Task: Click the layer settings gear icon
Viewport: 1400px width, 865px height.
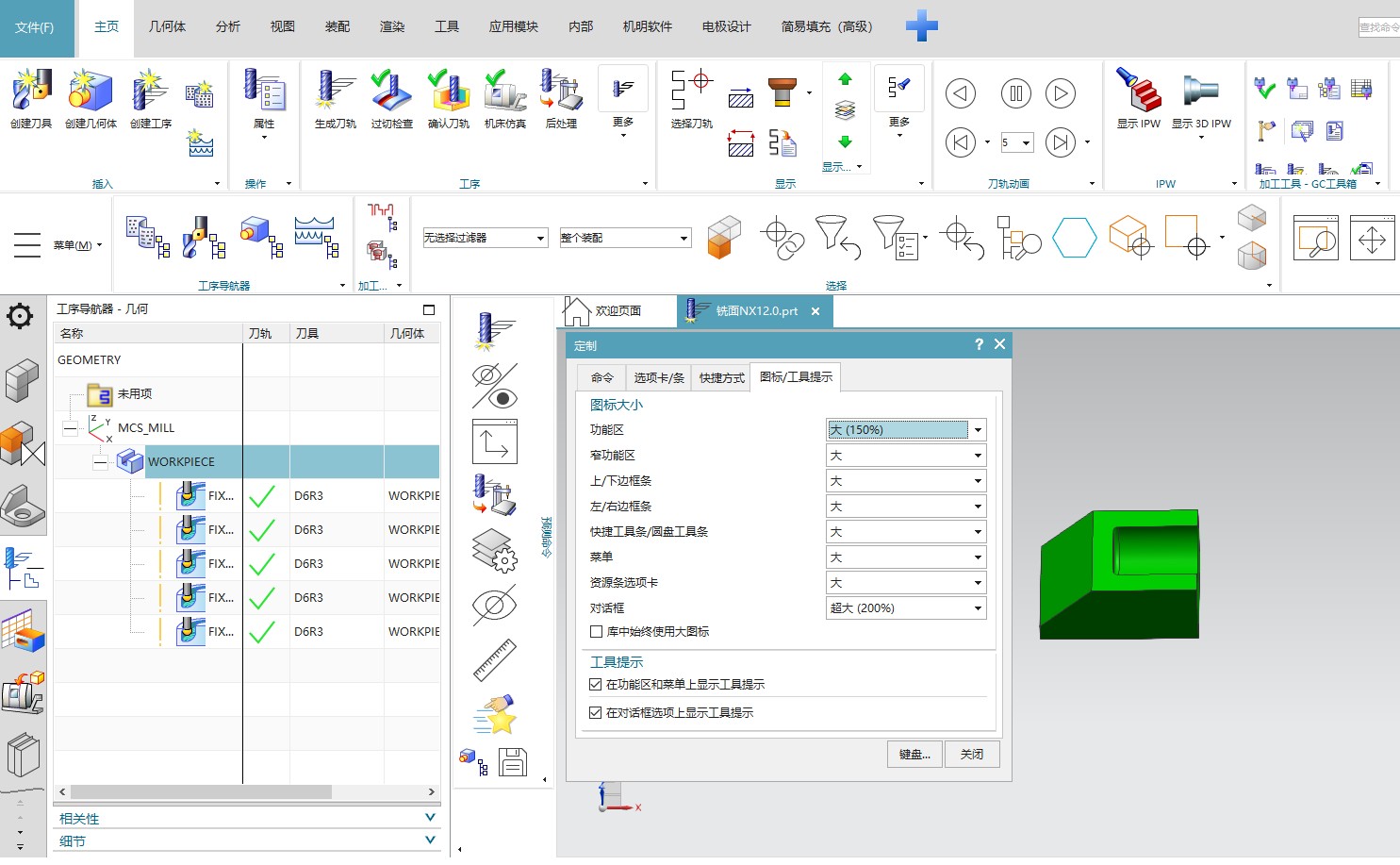Action: pos(494,550)
